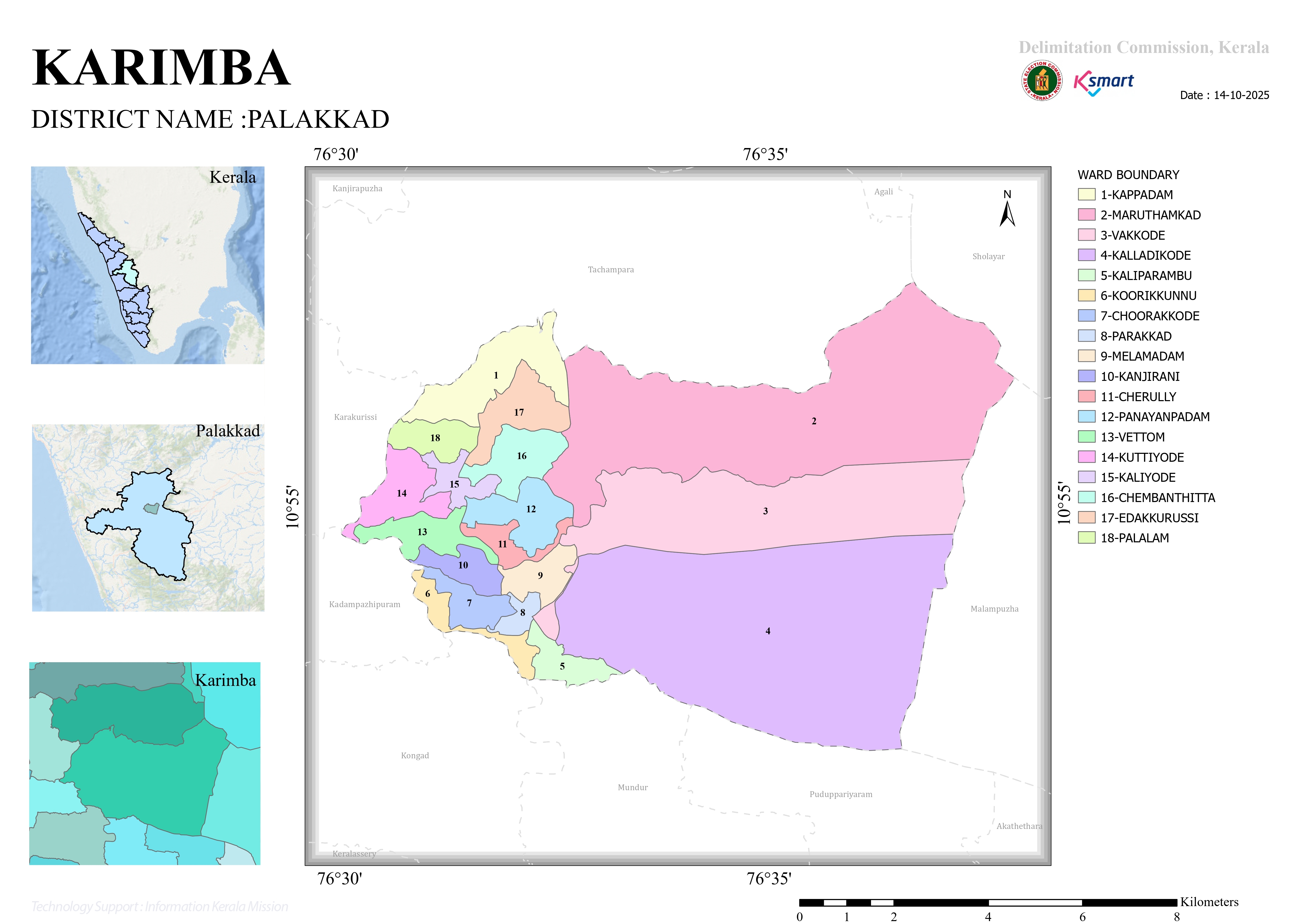Click ward number 14 on the map

[402, 493]
